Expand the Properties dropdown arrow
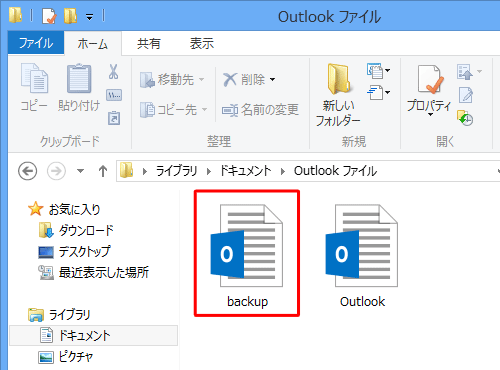 (430, 115)
